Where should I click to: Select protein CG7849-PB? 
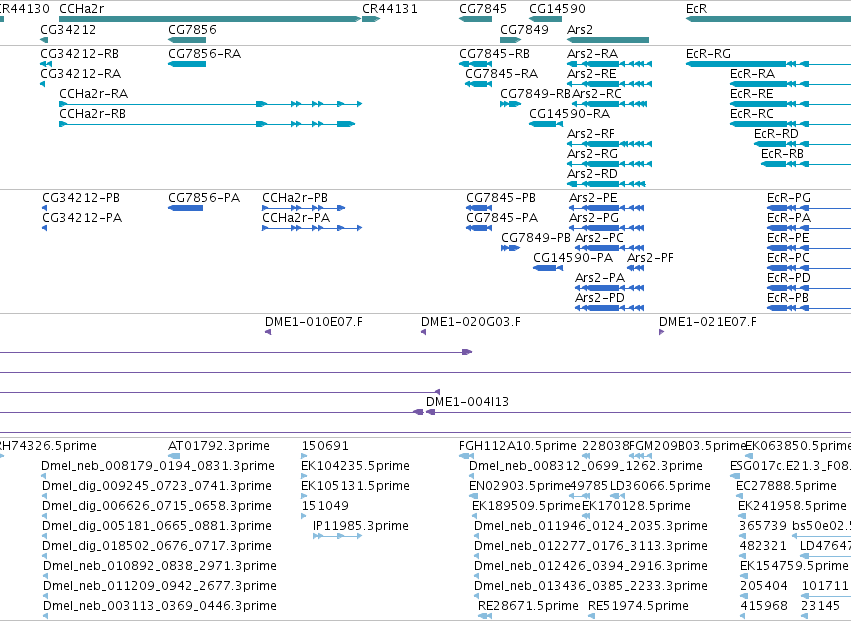pos(510,248)
